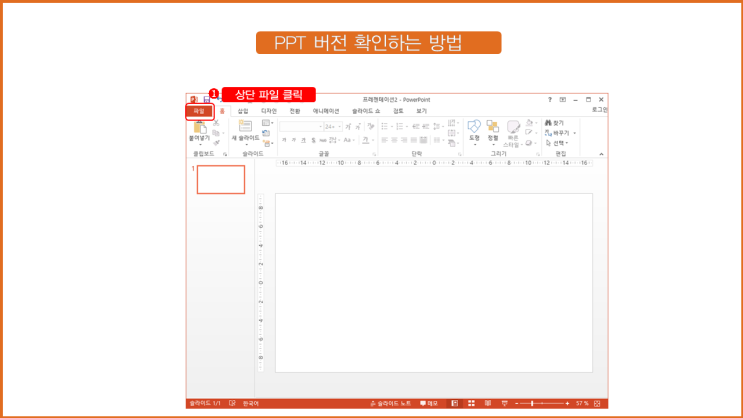Open the 애니메이션 (Animations) tab
The image size is (743, 418).
coord(326,111)
